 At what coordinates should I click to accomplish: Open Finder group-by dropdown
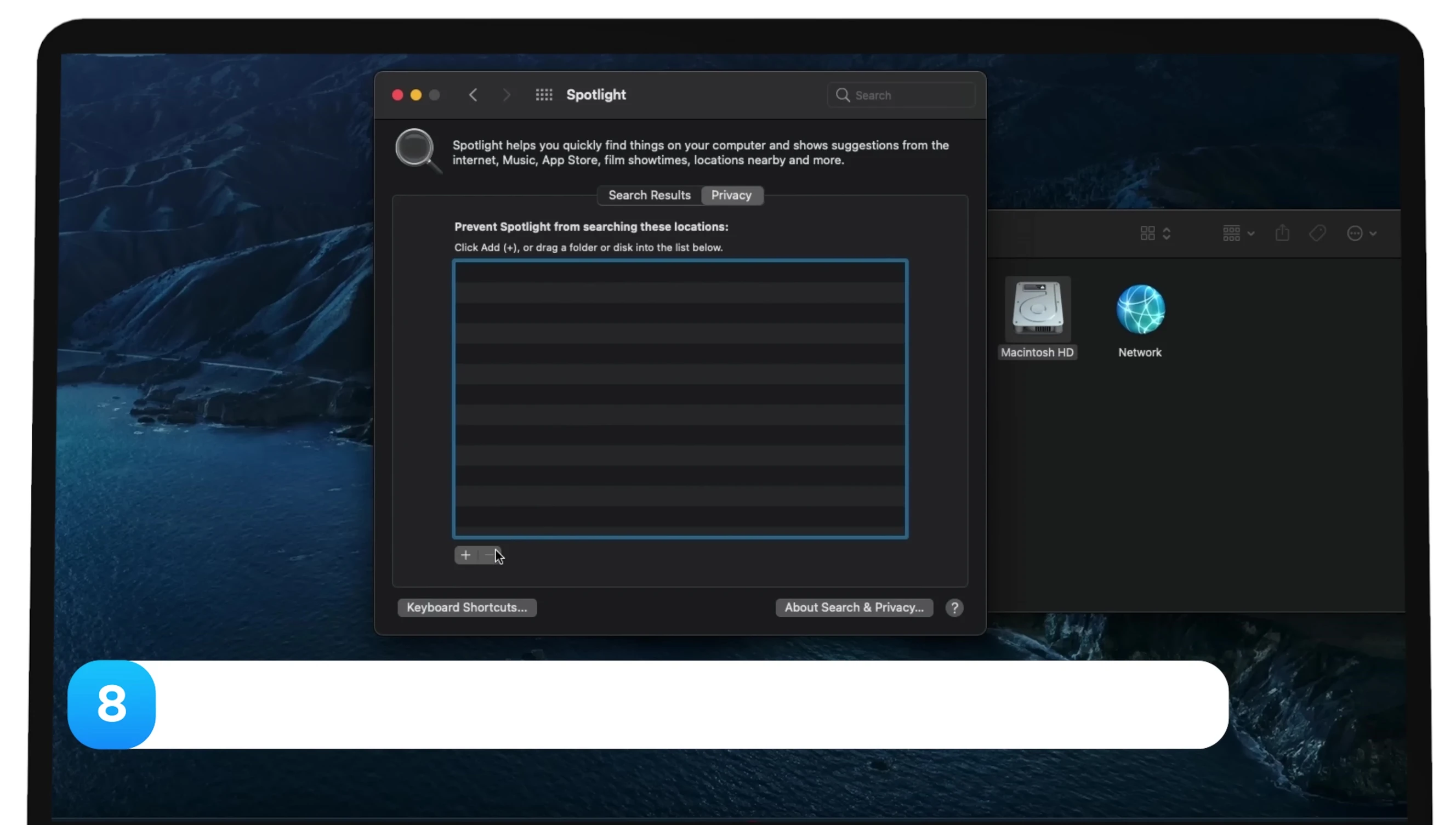pos(1238,233)
